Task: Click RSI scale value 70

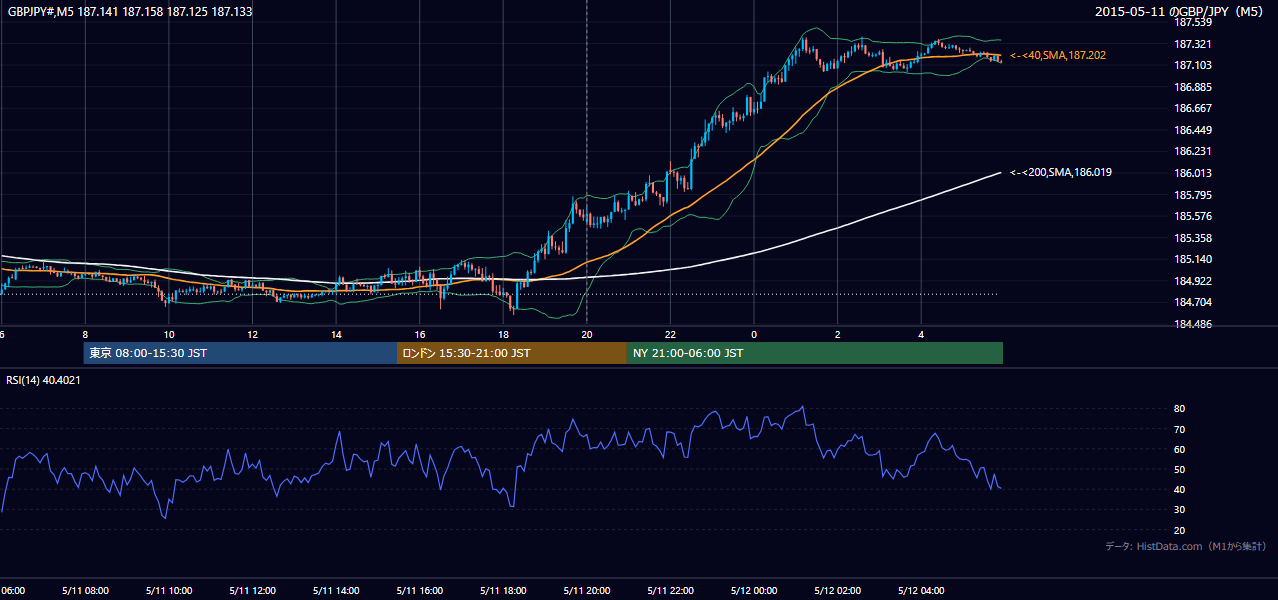Action: coord(1179,429)
